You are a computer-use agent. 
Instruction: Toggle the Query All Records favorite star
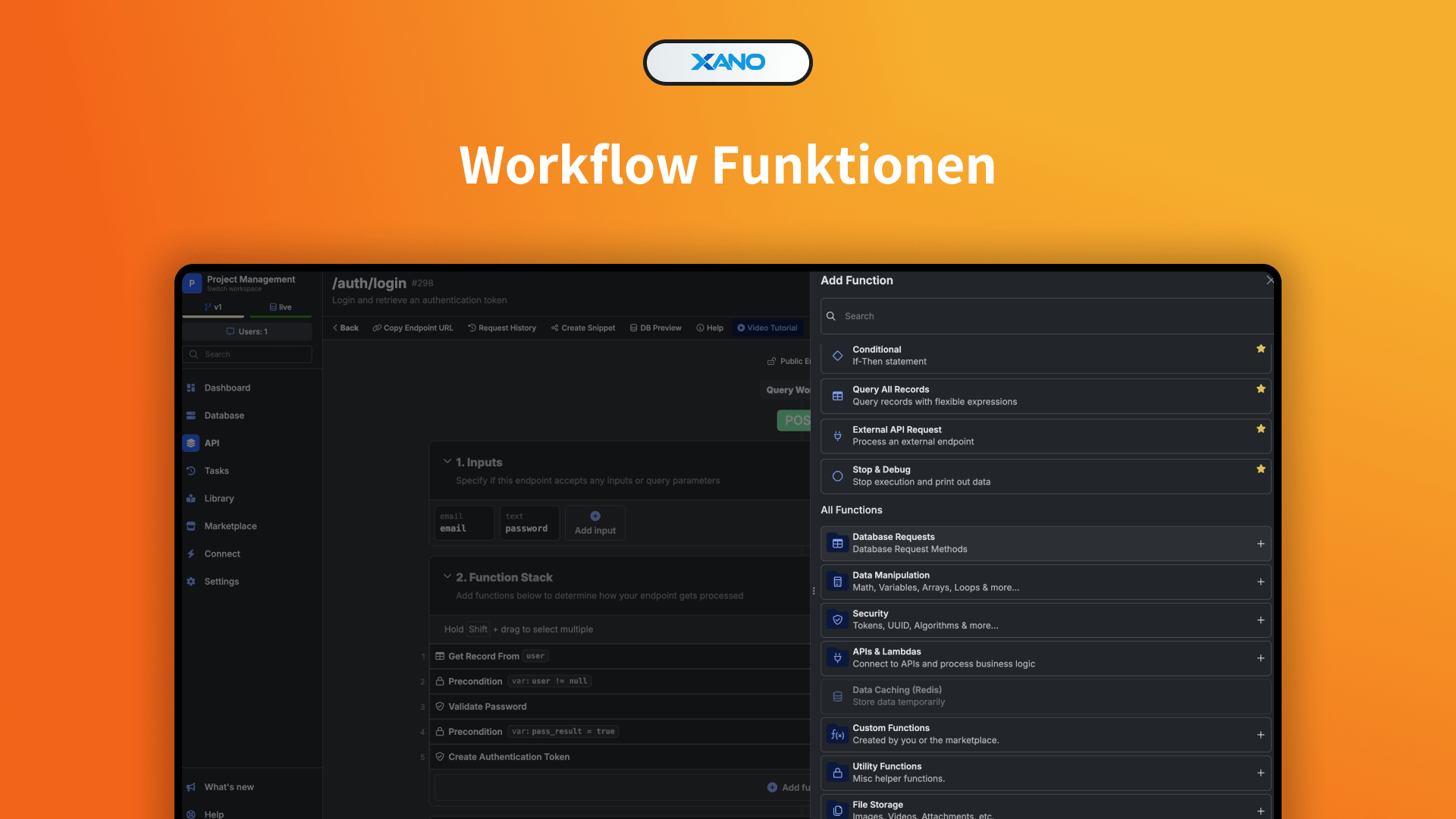pos(1260,389)
